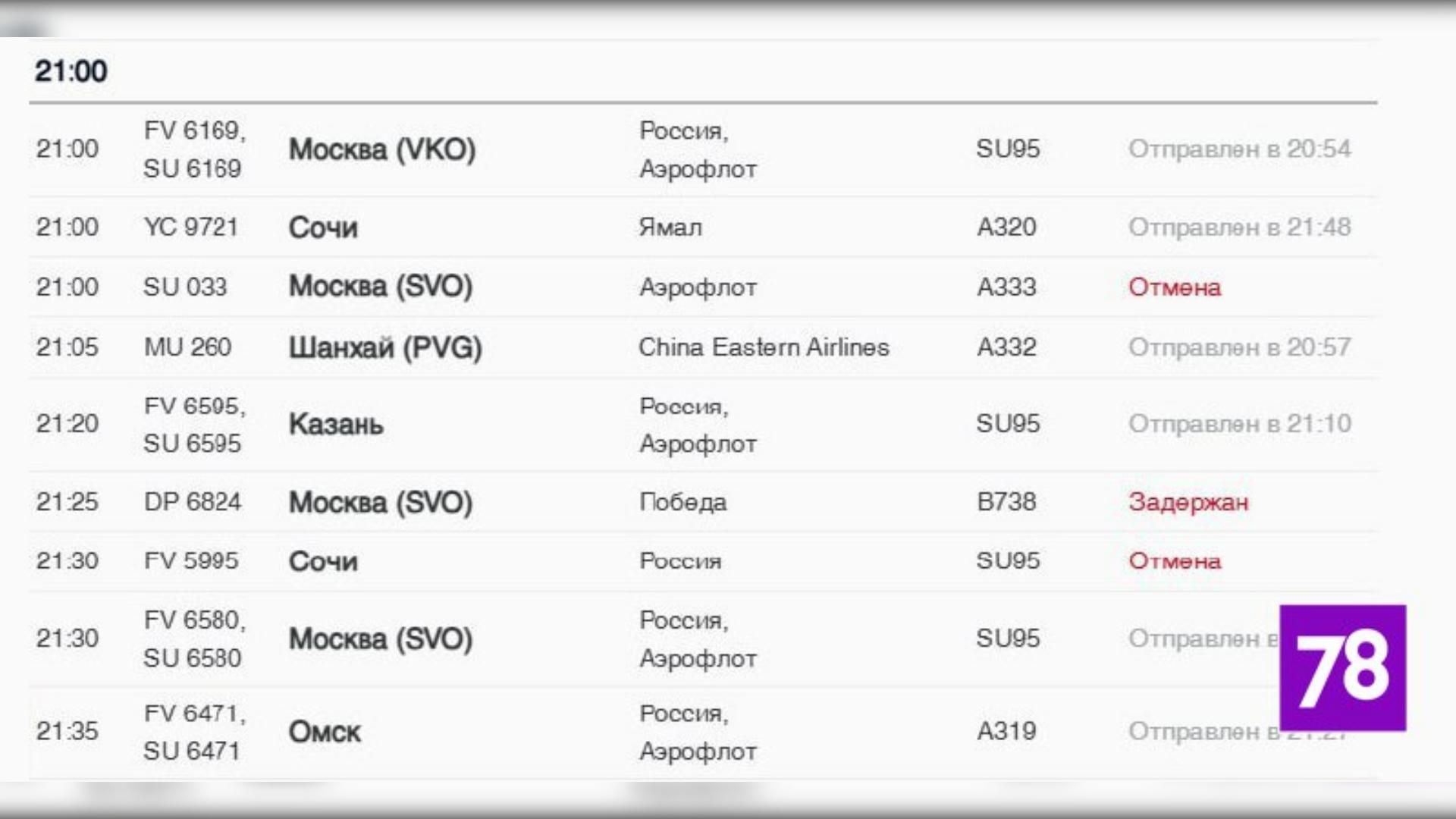Click the red Задержан status

click(x=1188, y=502)
